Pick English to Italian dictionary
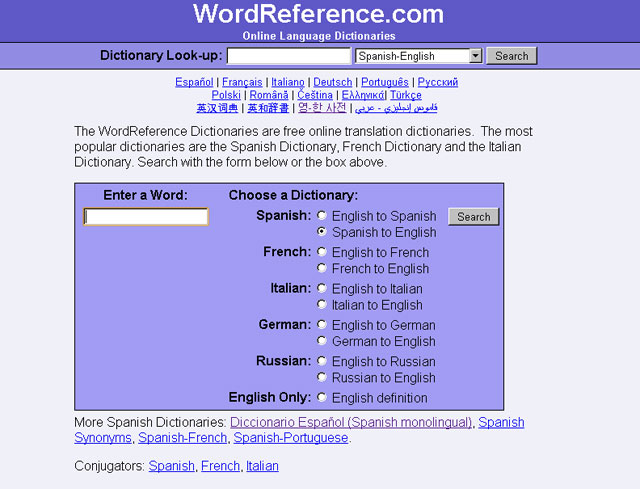The width and height of the screenshot is (640, 489). click(x=322, y=288)
